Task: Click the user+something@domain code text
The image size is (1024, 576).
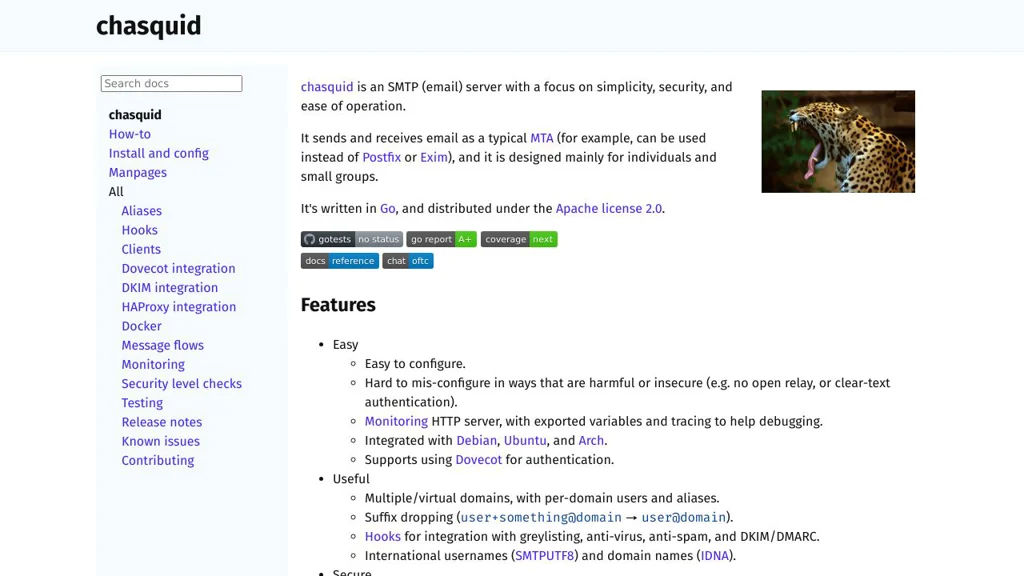Action: point(541,518)
